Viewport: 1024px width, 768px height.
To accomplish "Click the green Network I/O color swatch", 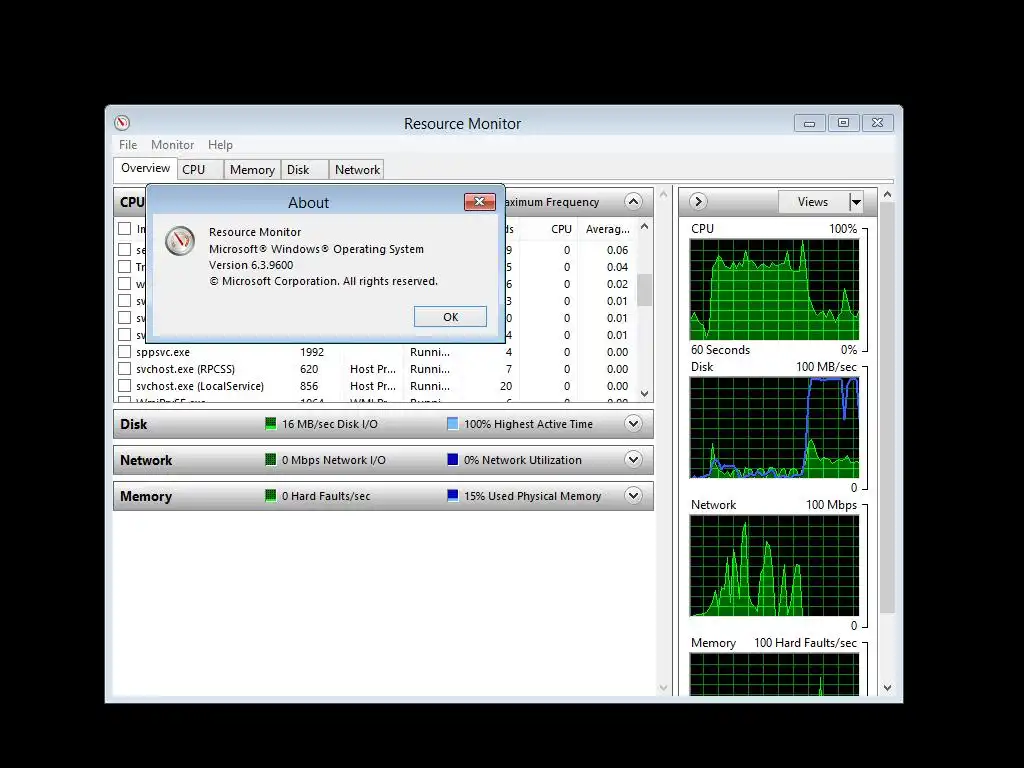I will click(x=270, y=460).
